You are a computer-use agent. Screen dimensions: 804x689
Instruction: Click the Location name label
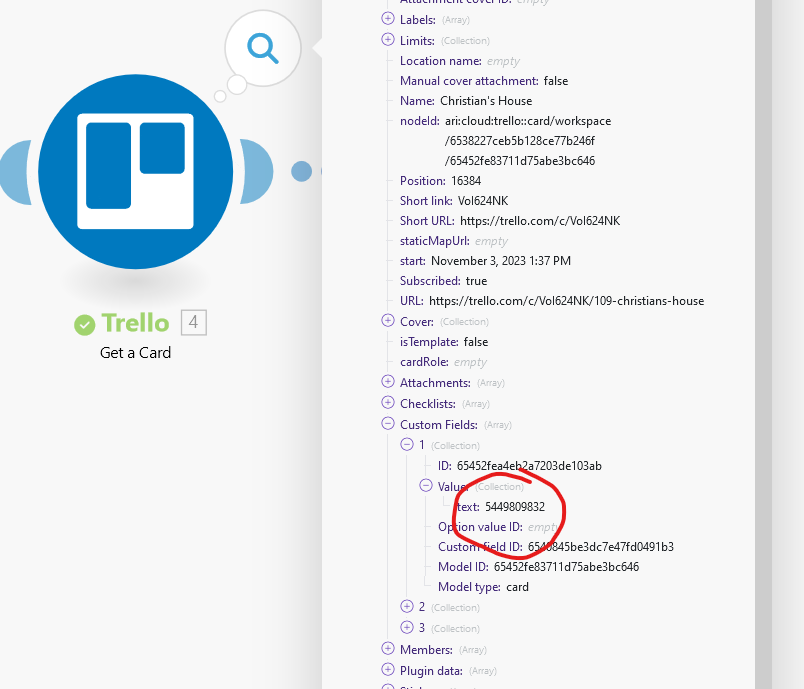click(x=440, y=61)
